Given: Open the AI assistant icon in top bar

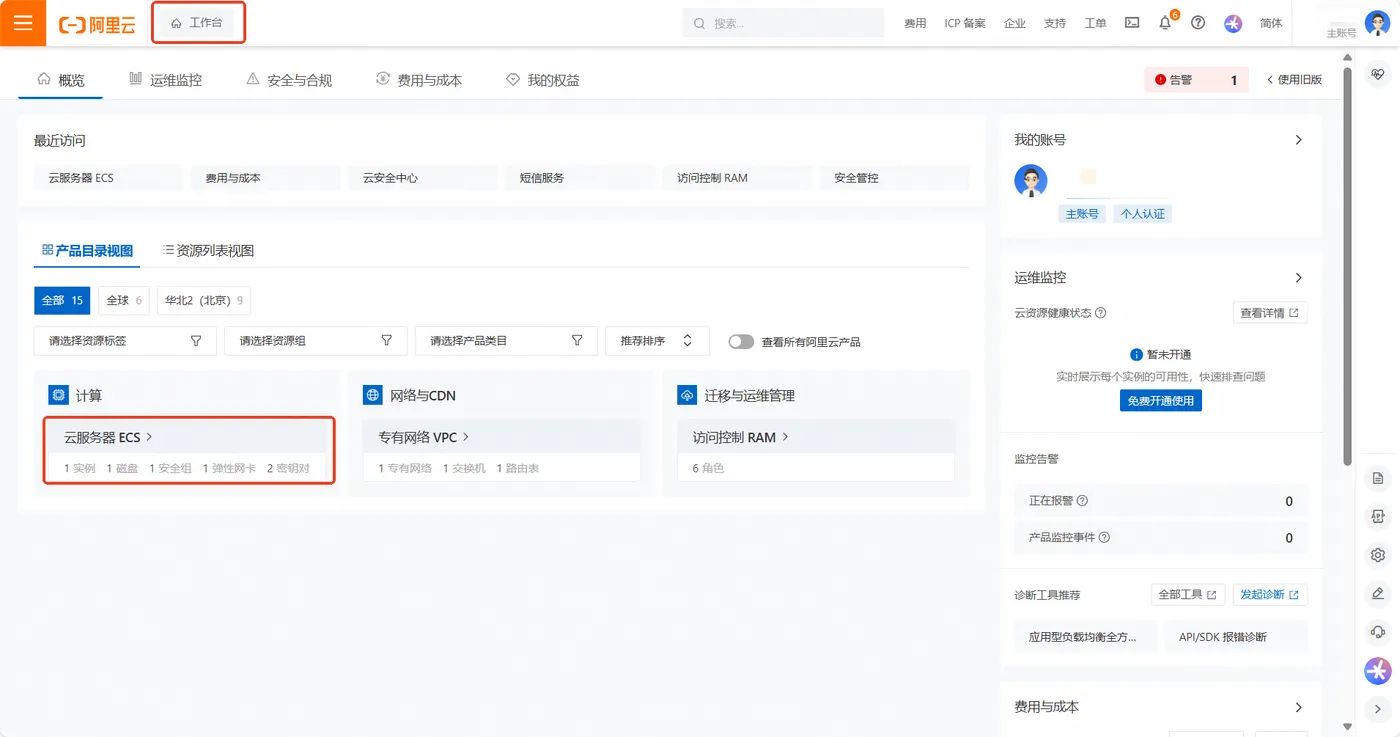Looking at the screenshot, I should (1233, 23).
